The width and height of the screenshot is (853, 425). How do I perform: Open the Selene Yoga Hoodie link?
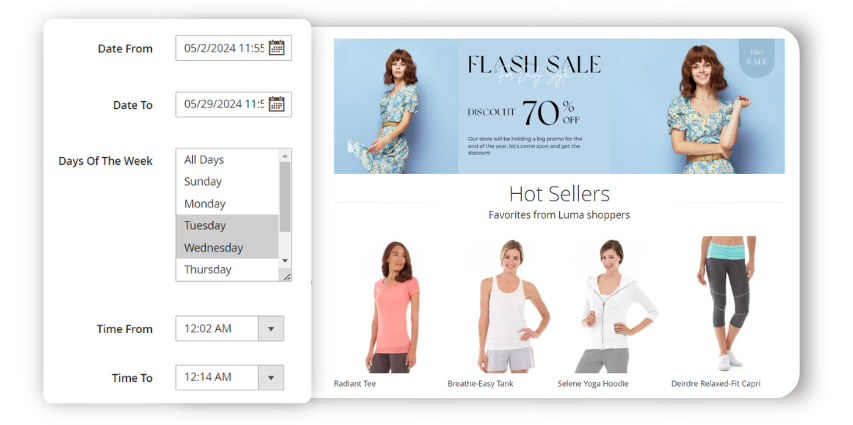593,384
